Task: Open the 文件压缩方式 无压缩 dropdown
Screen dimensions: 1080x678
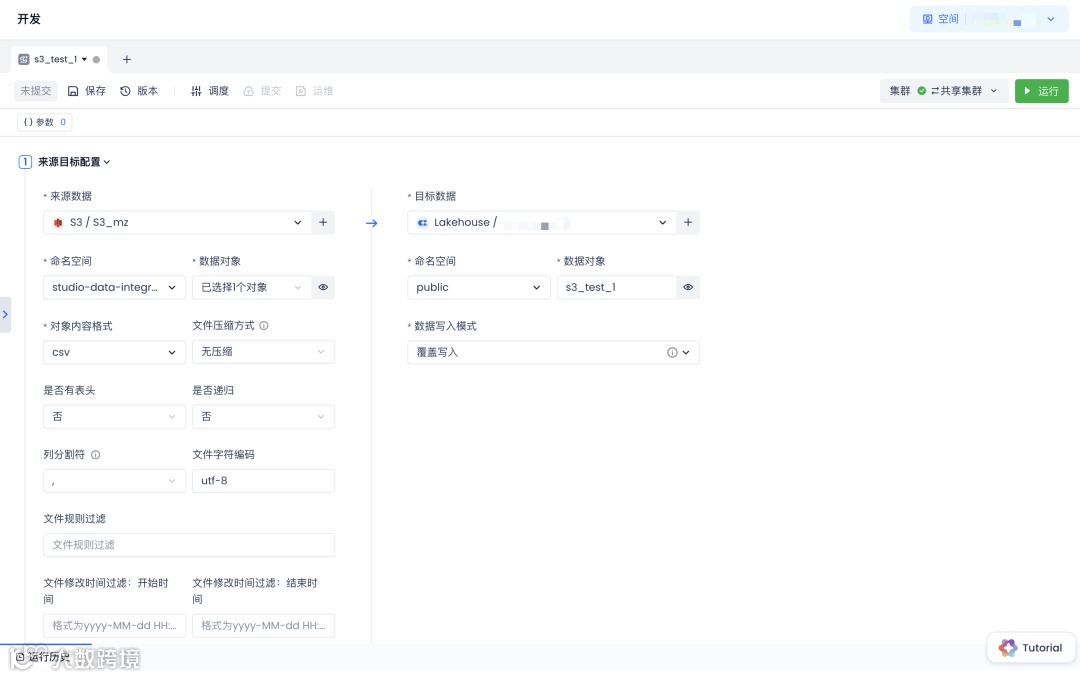Action: tap(263, 352)
